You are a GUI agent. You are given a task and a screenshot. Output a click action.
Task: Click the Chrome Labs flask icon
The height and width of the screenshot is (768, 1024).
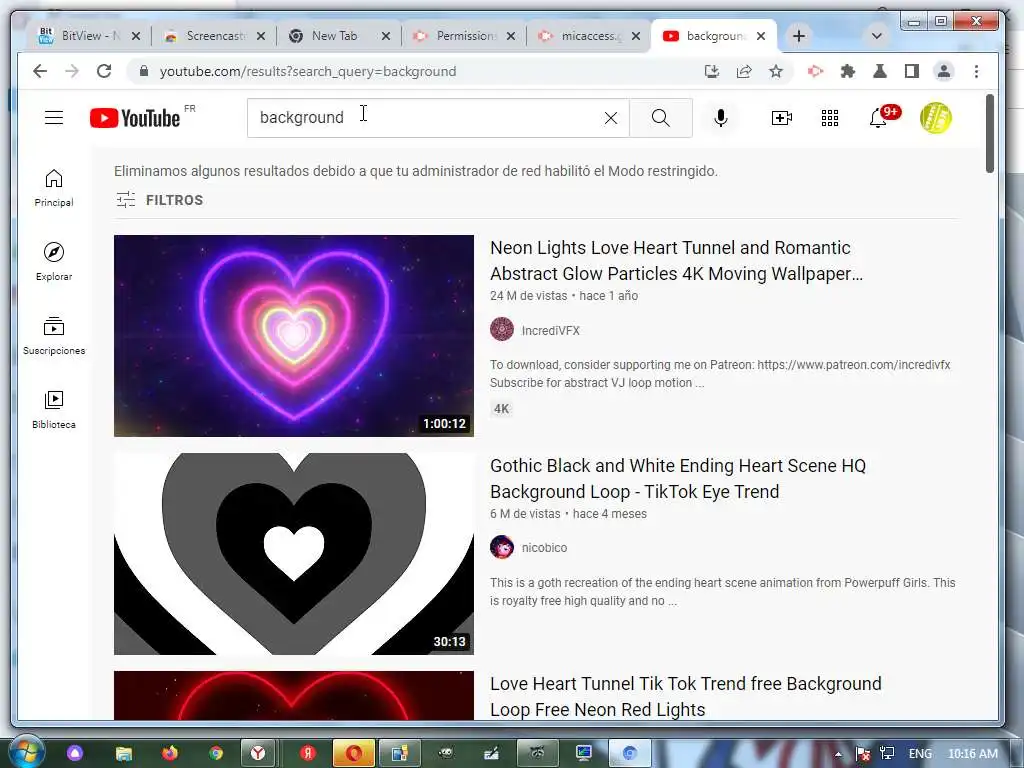point(880,71)
